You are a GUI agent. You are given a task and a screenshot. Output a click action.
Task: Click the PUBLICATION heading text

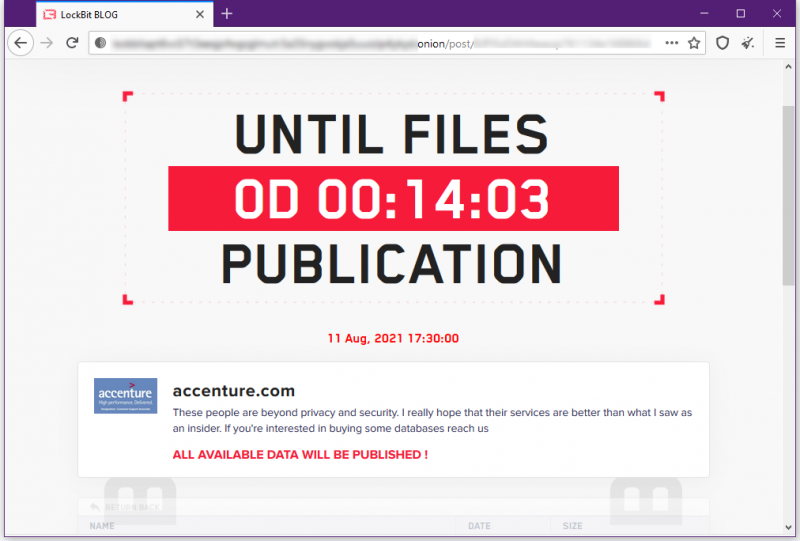pos(391,264)
